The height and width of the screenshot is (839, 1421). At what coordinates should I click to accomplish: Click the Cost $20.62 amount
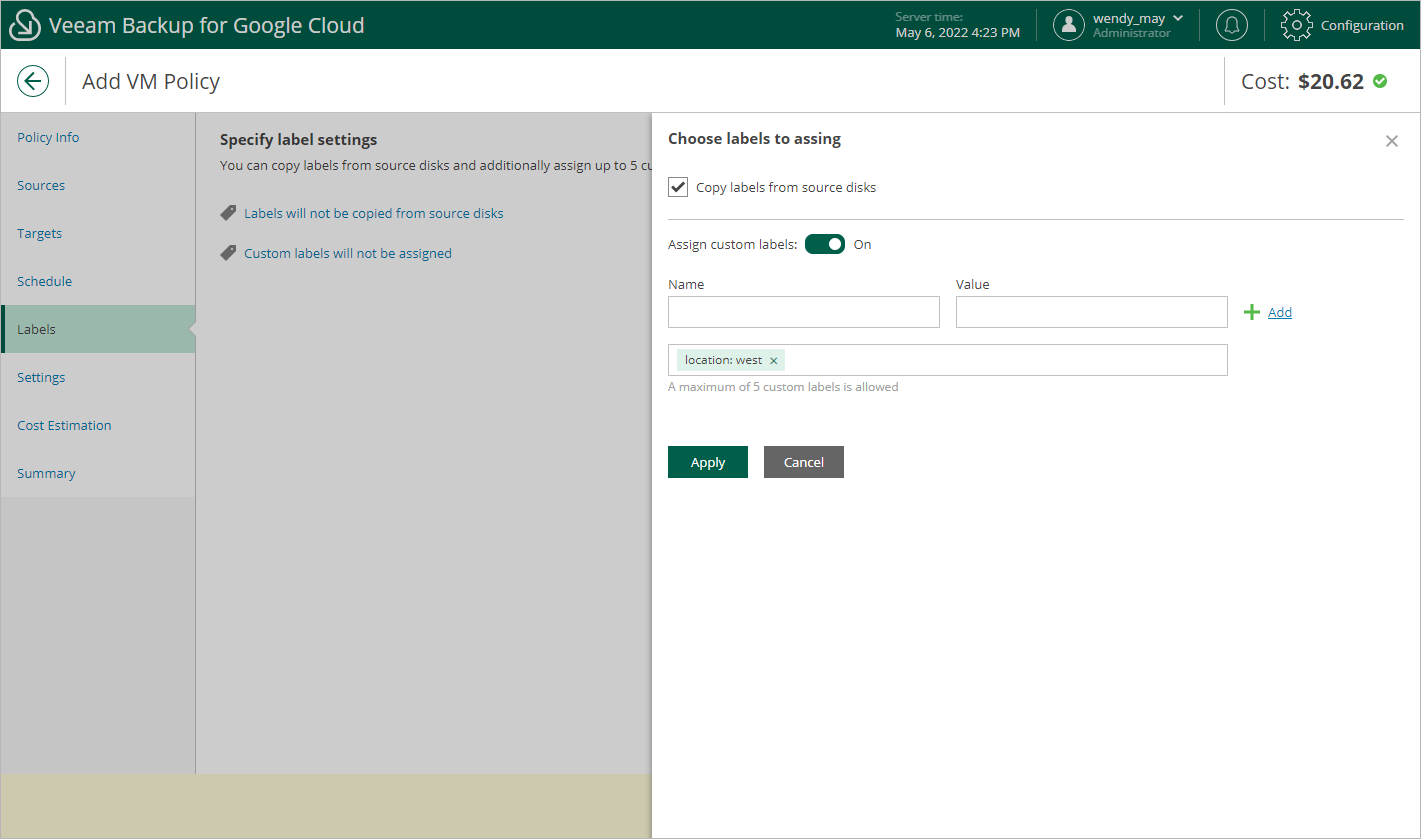tap(1331, 81)
